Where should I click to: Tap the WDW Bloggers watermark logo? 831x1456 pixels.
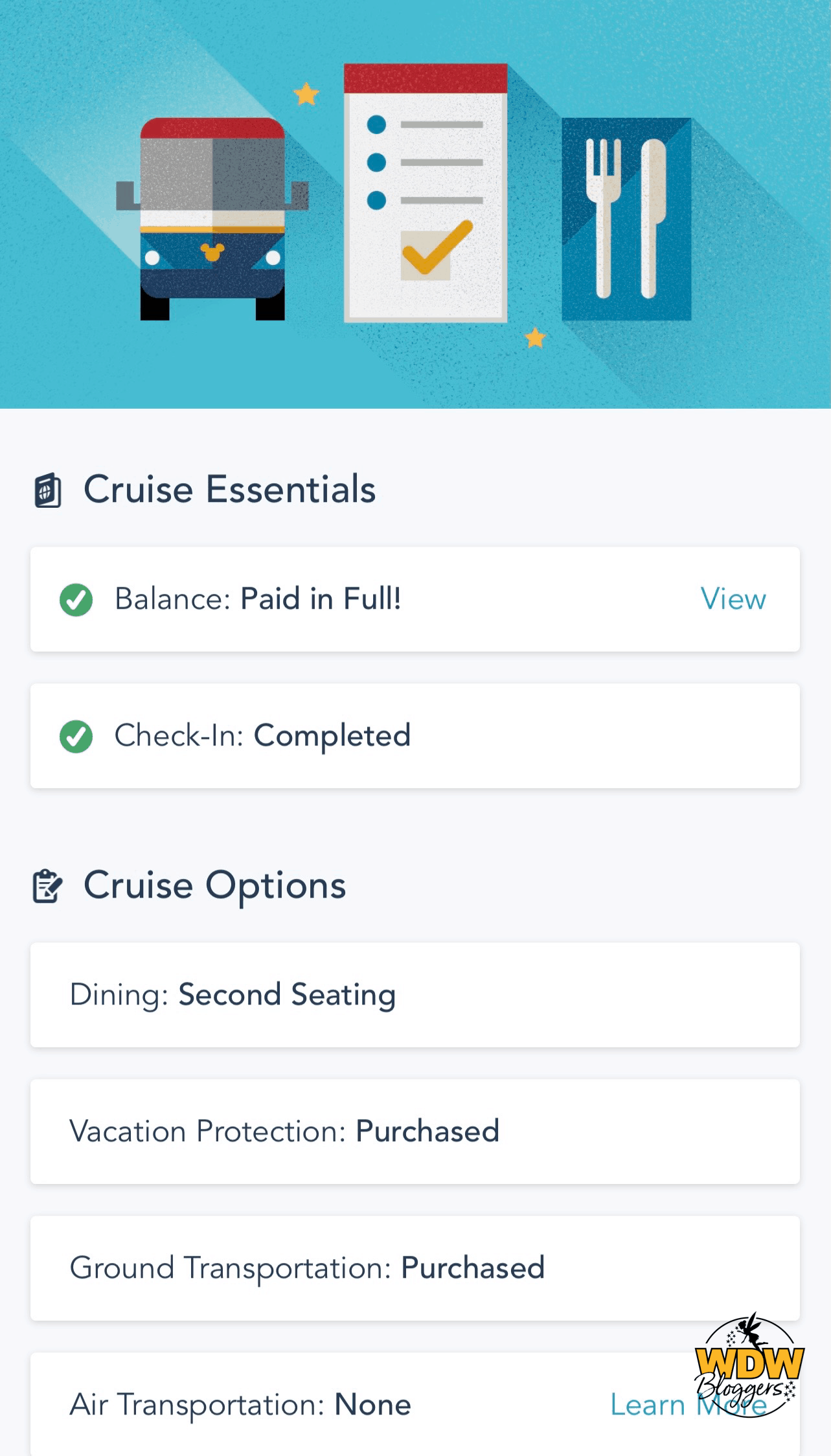coord(749,1365)
